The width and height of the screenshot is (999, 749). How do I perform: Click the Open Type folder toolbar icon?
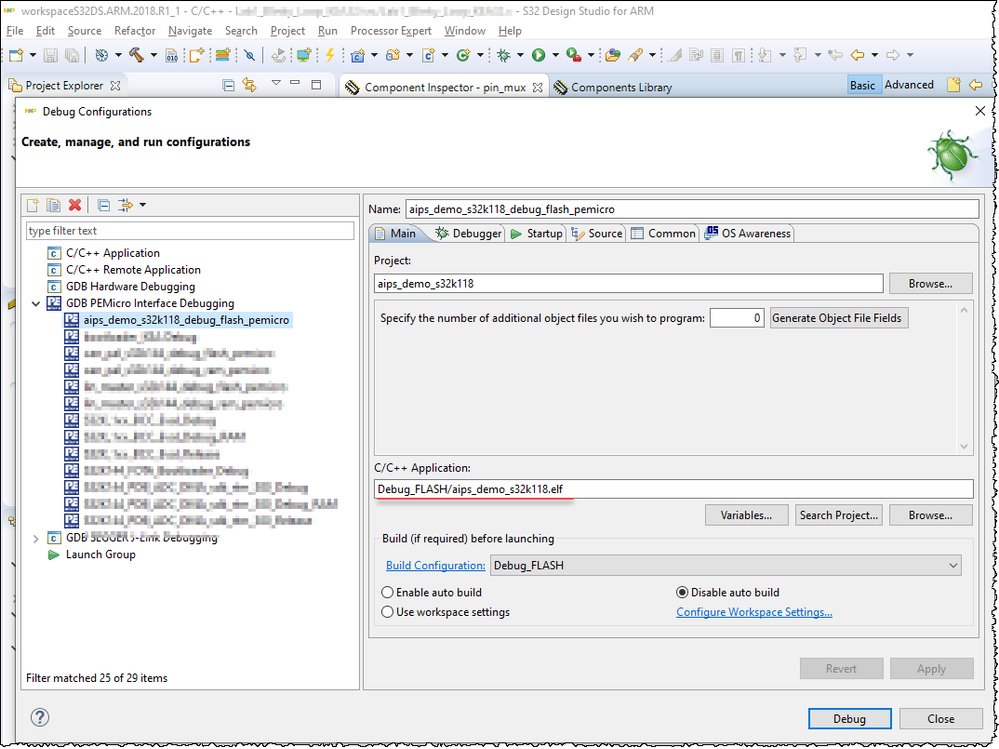(613, 55)
